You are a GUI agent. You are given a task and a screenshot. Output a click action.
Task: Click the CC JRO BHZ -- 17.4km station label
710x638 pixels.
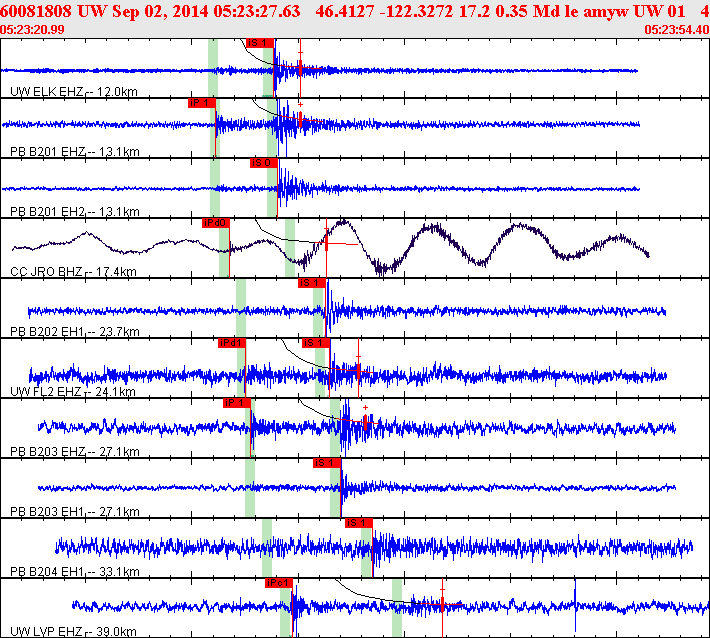point(73,272)
